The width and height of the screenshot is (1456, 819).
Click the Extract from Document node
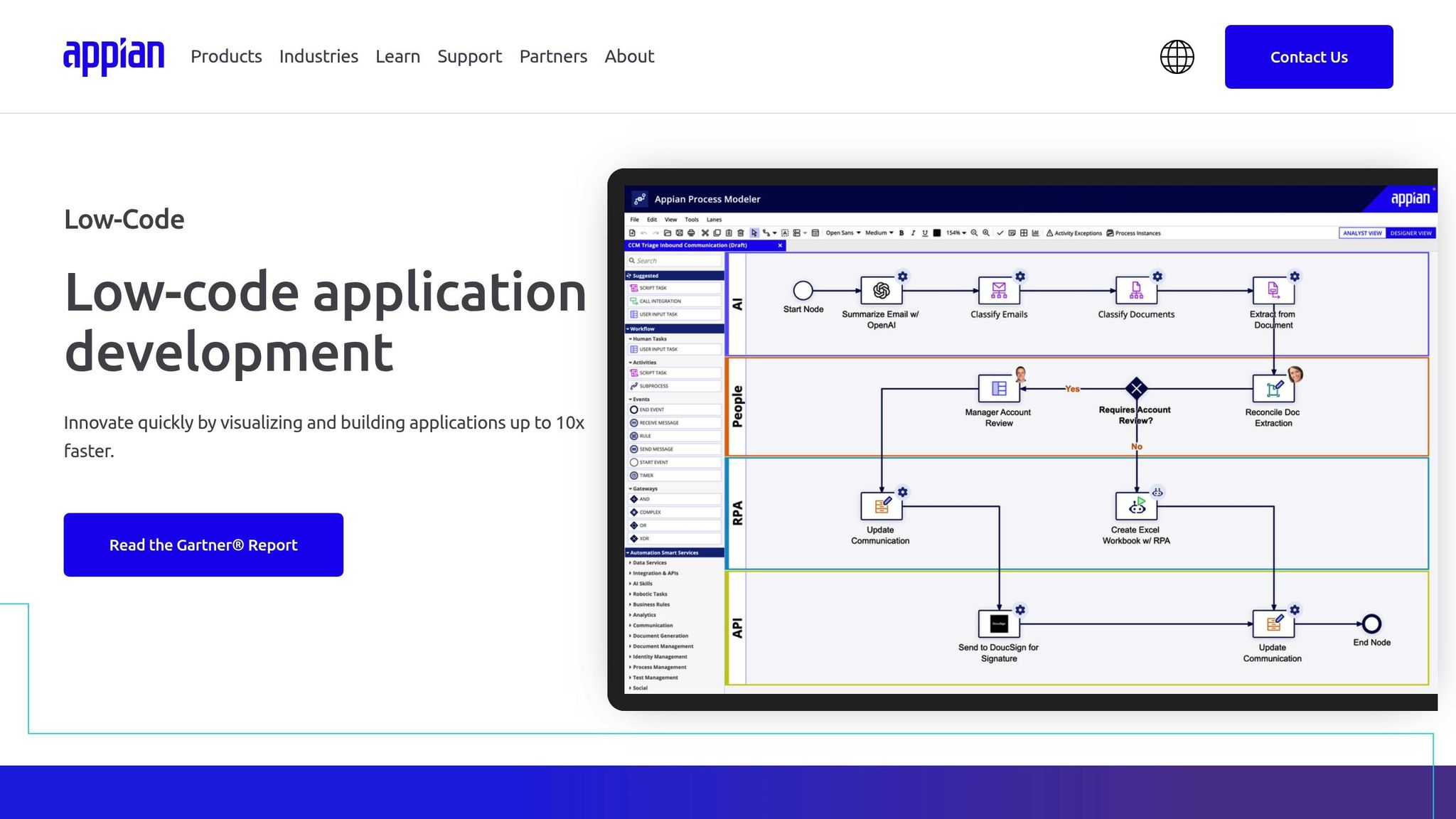click(x=1273, y=290)
